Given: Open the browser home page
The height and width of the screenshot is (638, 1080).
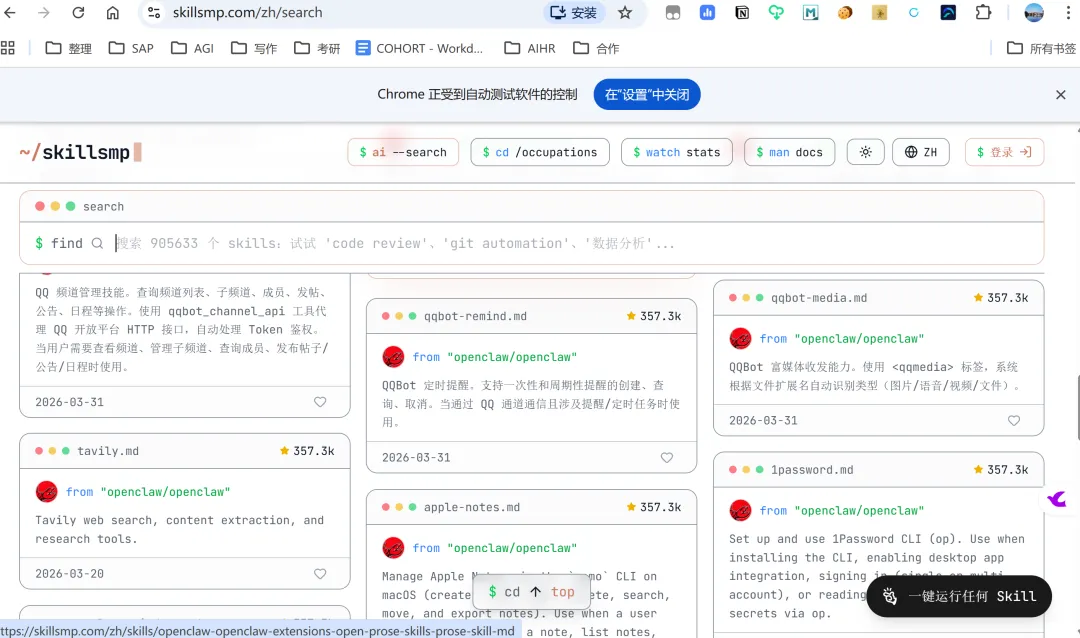Looking at the screenshot, I should point(112,12).
